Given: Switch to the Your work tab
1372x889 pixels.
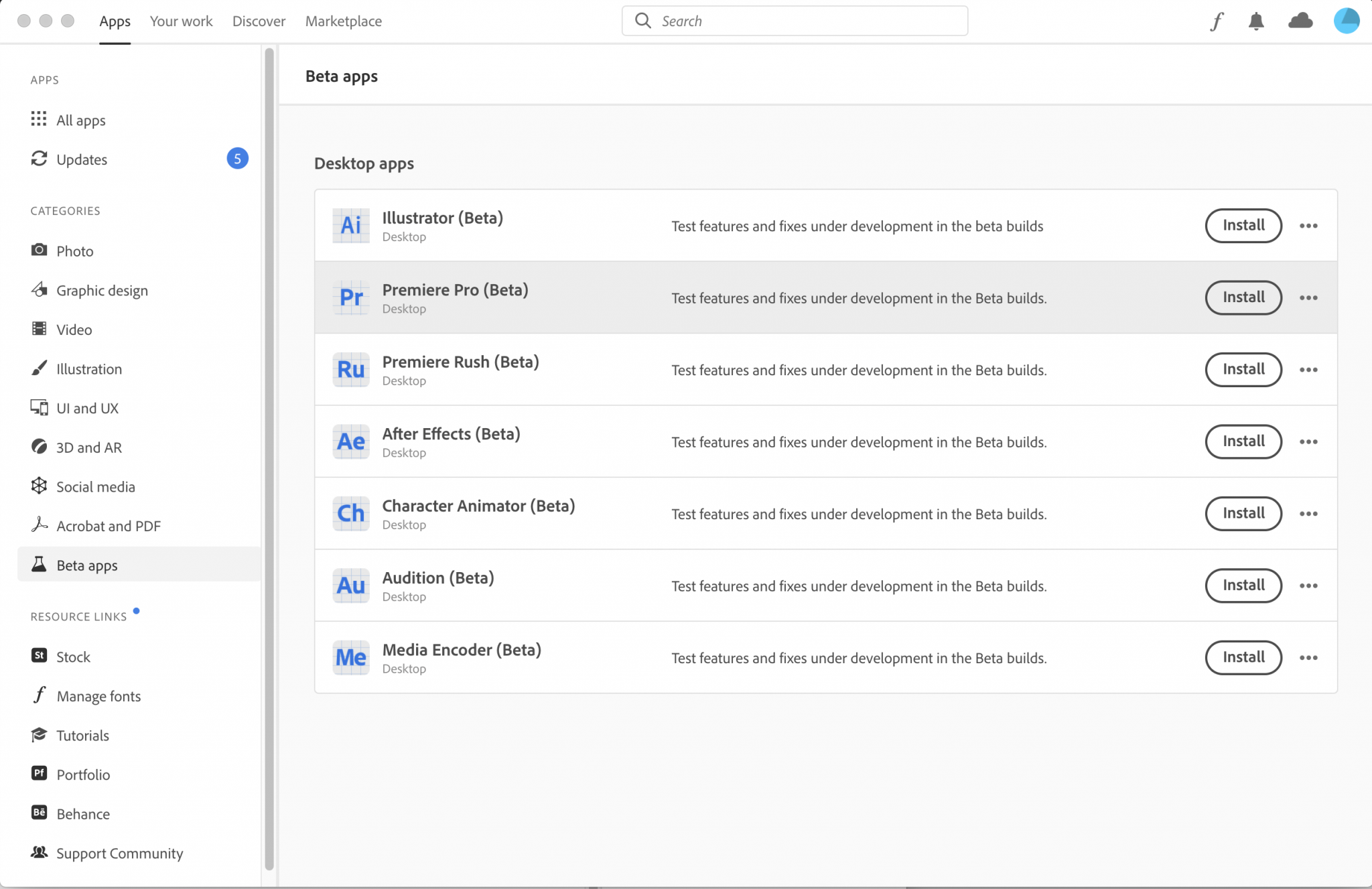Looking at the screenshot, I should click(181, 21).
